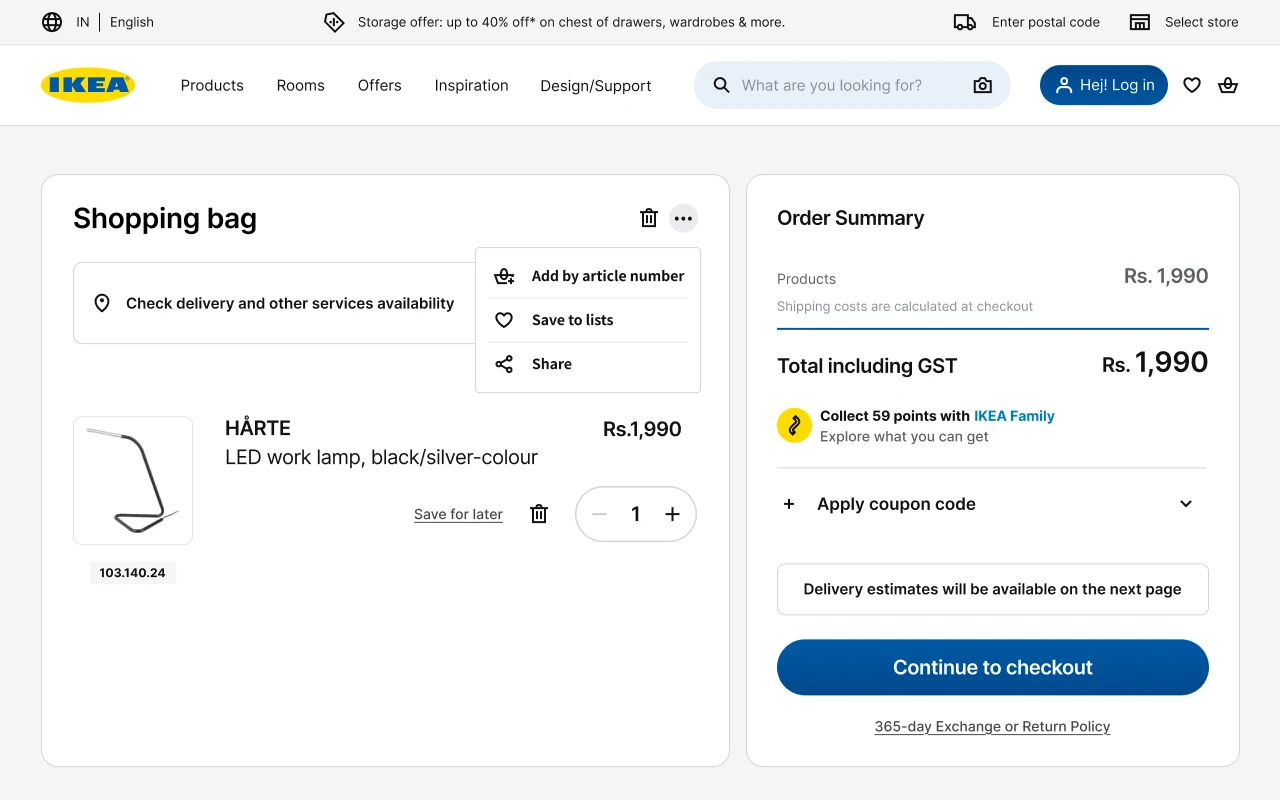The image size is (1280, 800).
Task: Click the delivery truck icon
Action: point(965,22)
